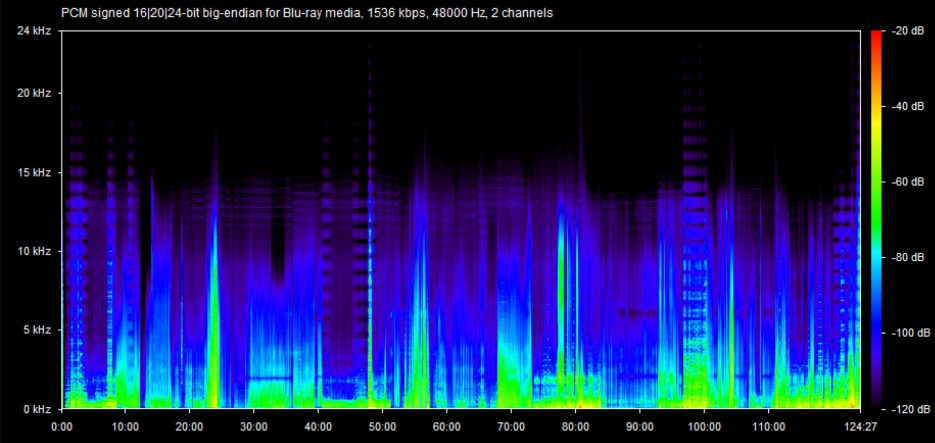Click inside the spectrogram plot area
The height and width of the screenshot is (443, 935).
(461, 219)
